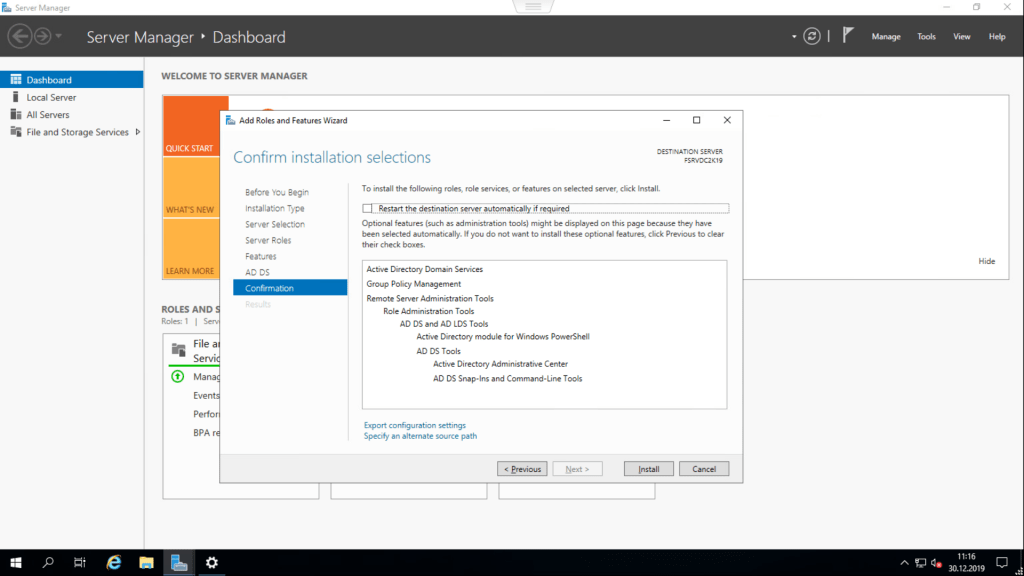This screenshot has width=1024, height=576.
Task: Click the Server Manager taskbar icon
Action: [x=179, y=563]
